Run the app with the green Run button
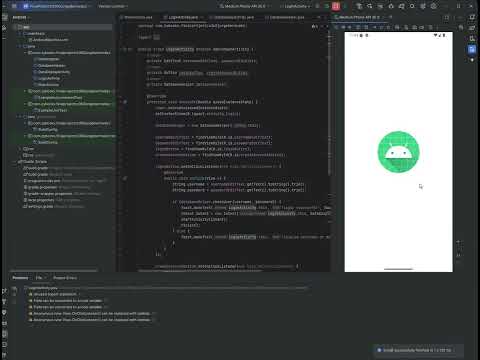The image size is (480, 360). click(327, 6)
